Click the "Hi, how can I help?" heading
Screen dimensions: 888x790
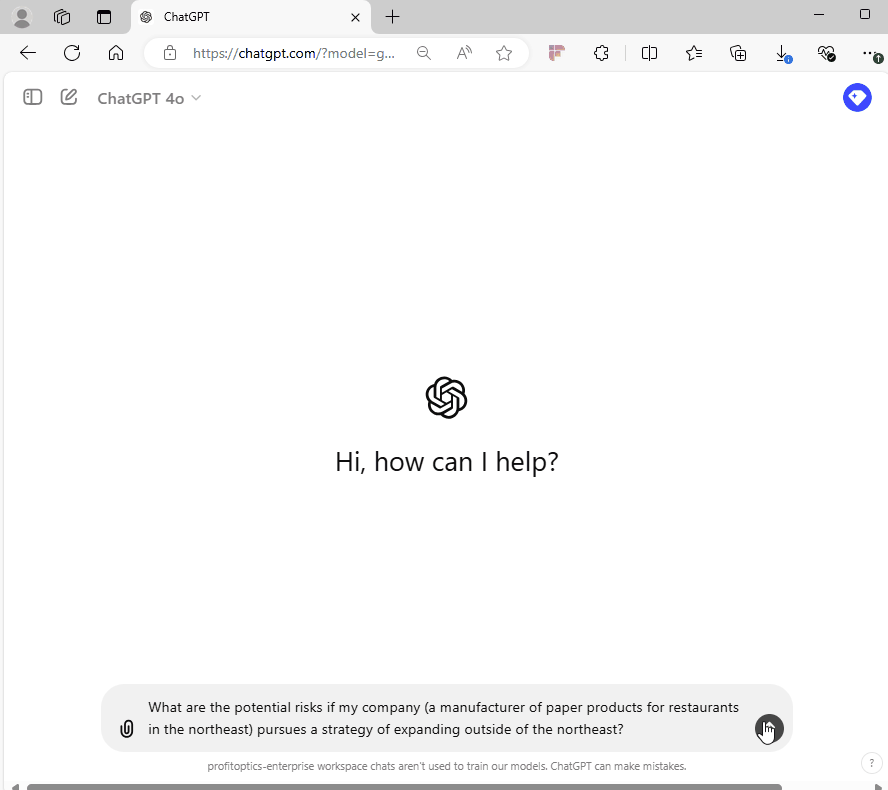(447, 462)
